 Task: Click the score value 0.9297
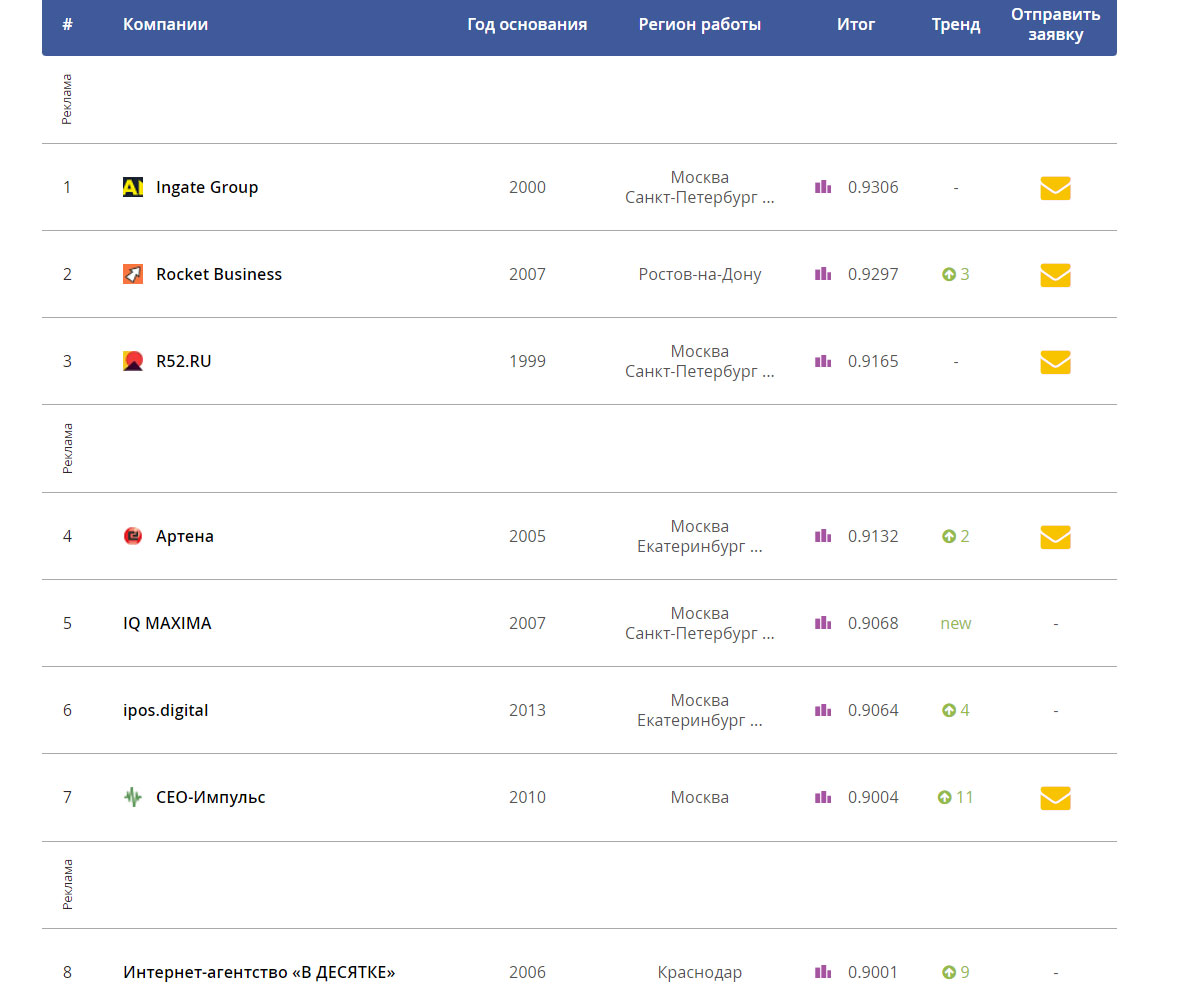873,274
